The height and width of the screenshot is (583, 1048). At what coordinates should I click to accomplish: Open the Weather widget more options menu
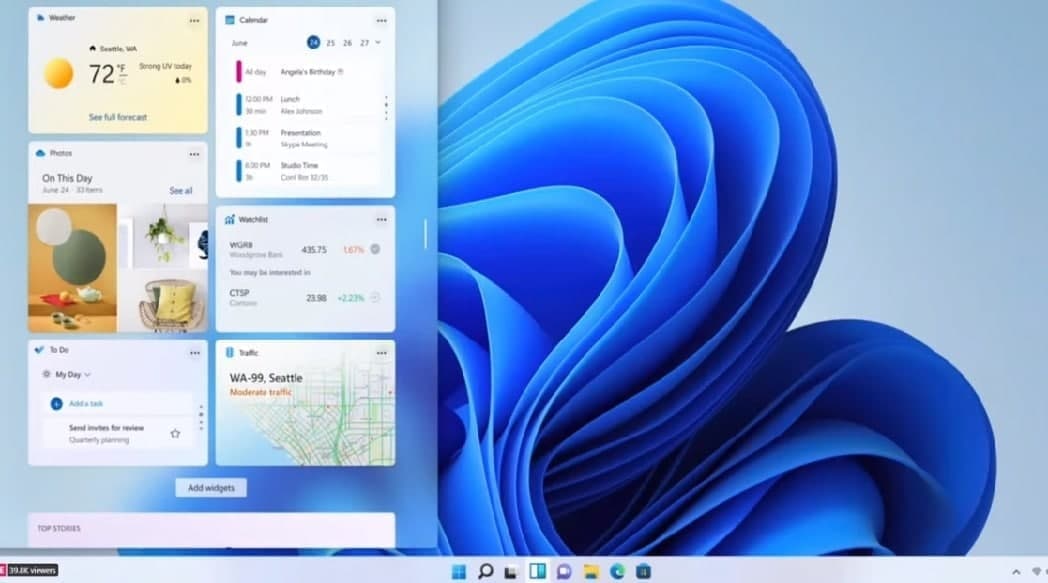pos(194,21)
